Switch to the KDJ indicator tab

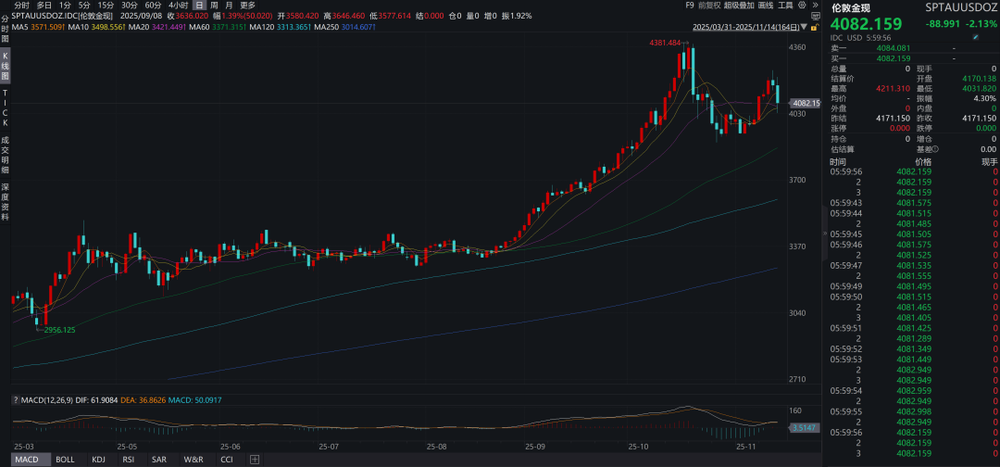[99, 459]
